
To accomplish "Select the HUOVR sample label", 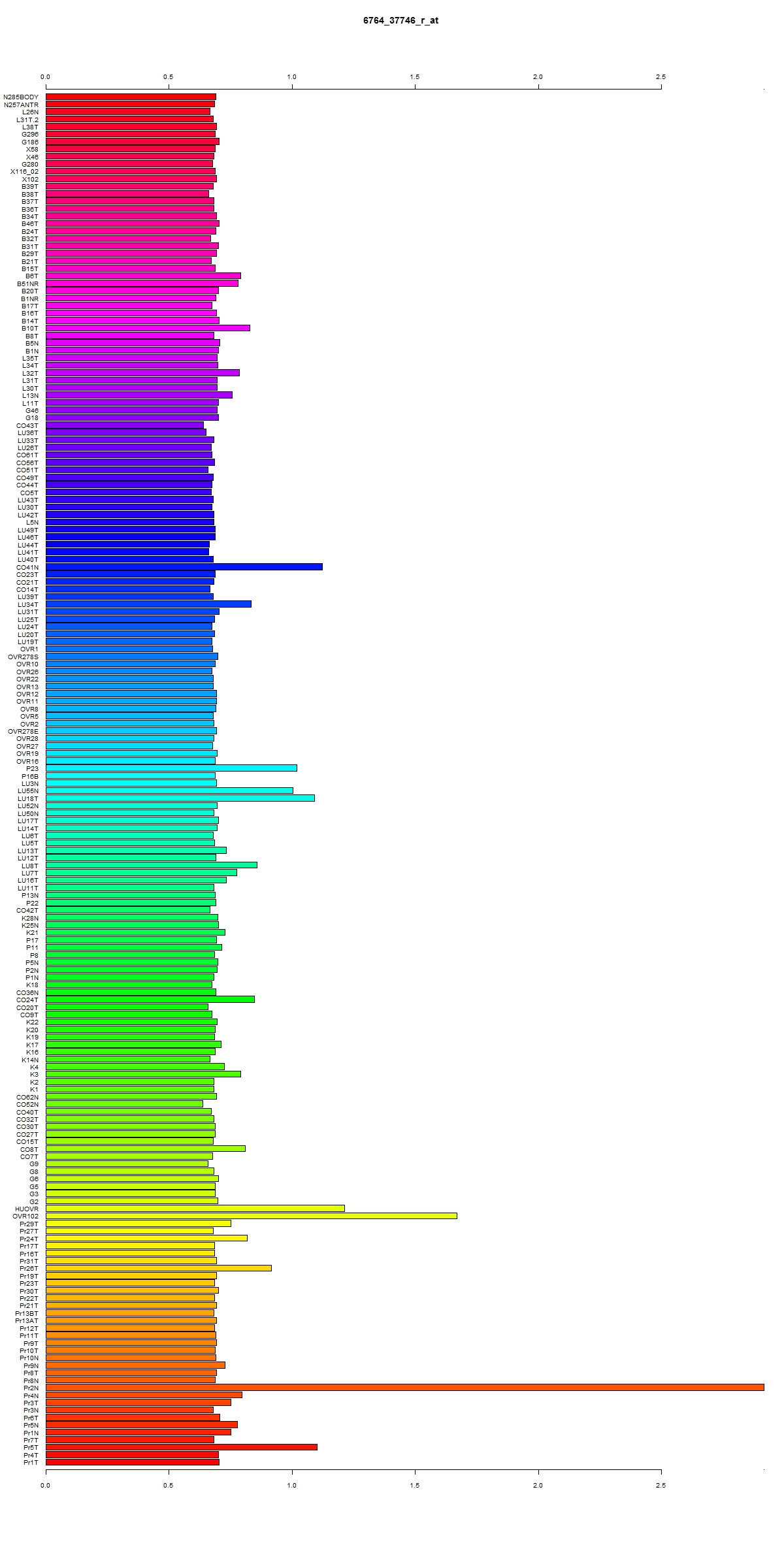I will click(x=27, y=1209).
